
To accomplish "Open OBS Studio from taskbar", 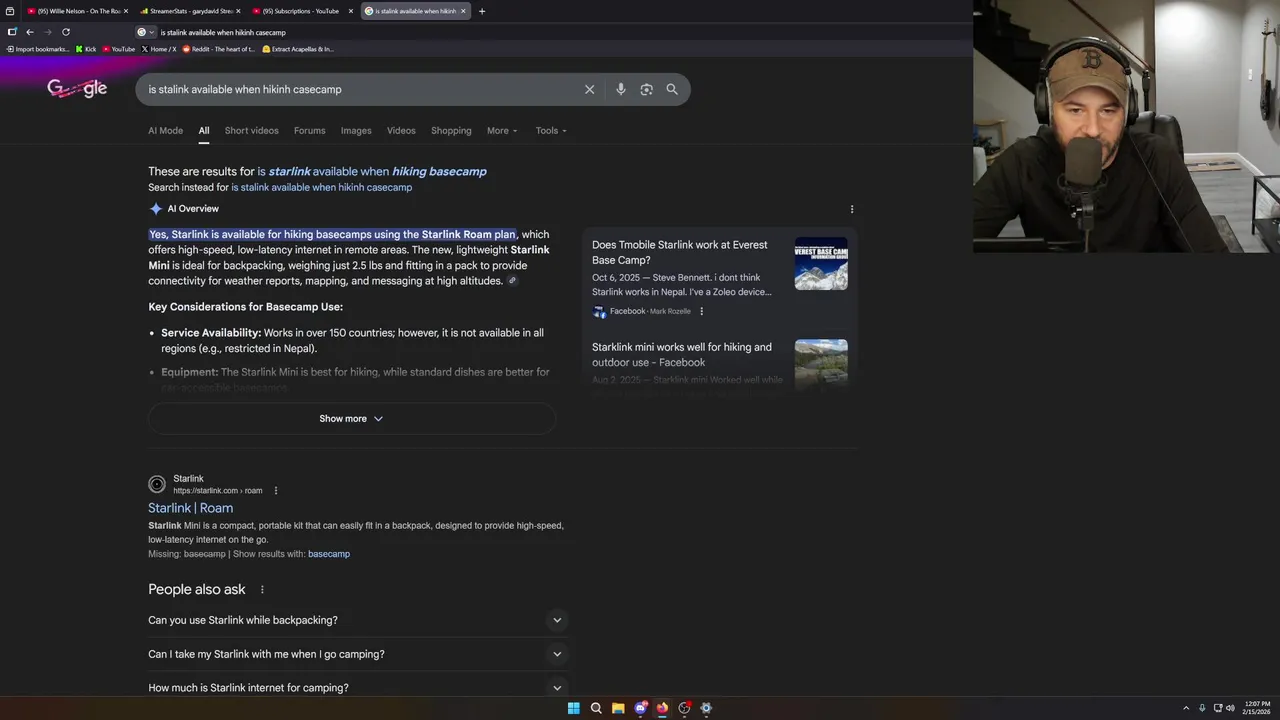I will pos(684,708).
